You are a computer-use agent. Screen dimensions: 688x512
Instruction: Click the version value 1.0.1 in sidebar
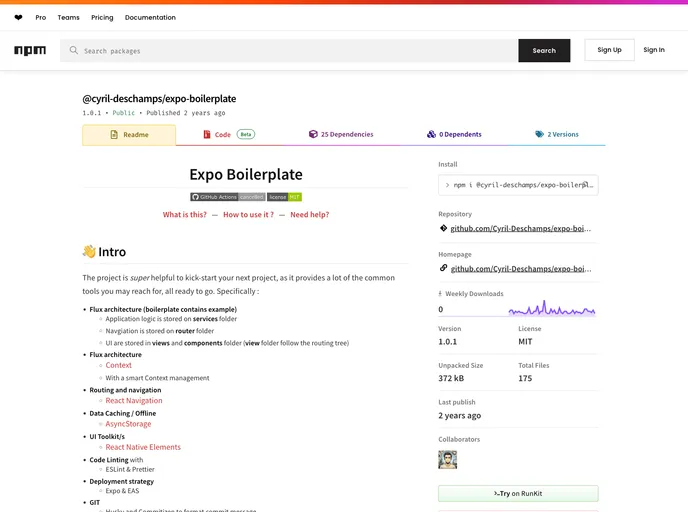point(448,341)
